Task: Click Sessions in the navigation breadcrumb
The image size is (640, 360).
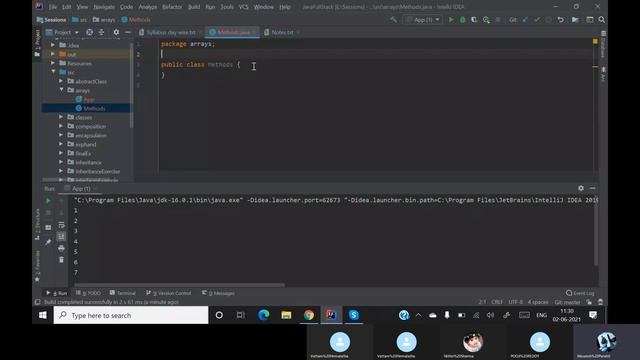Action: [x=51, y=20]
